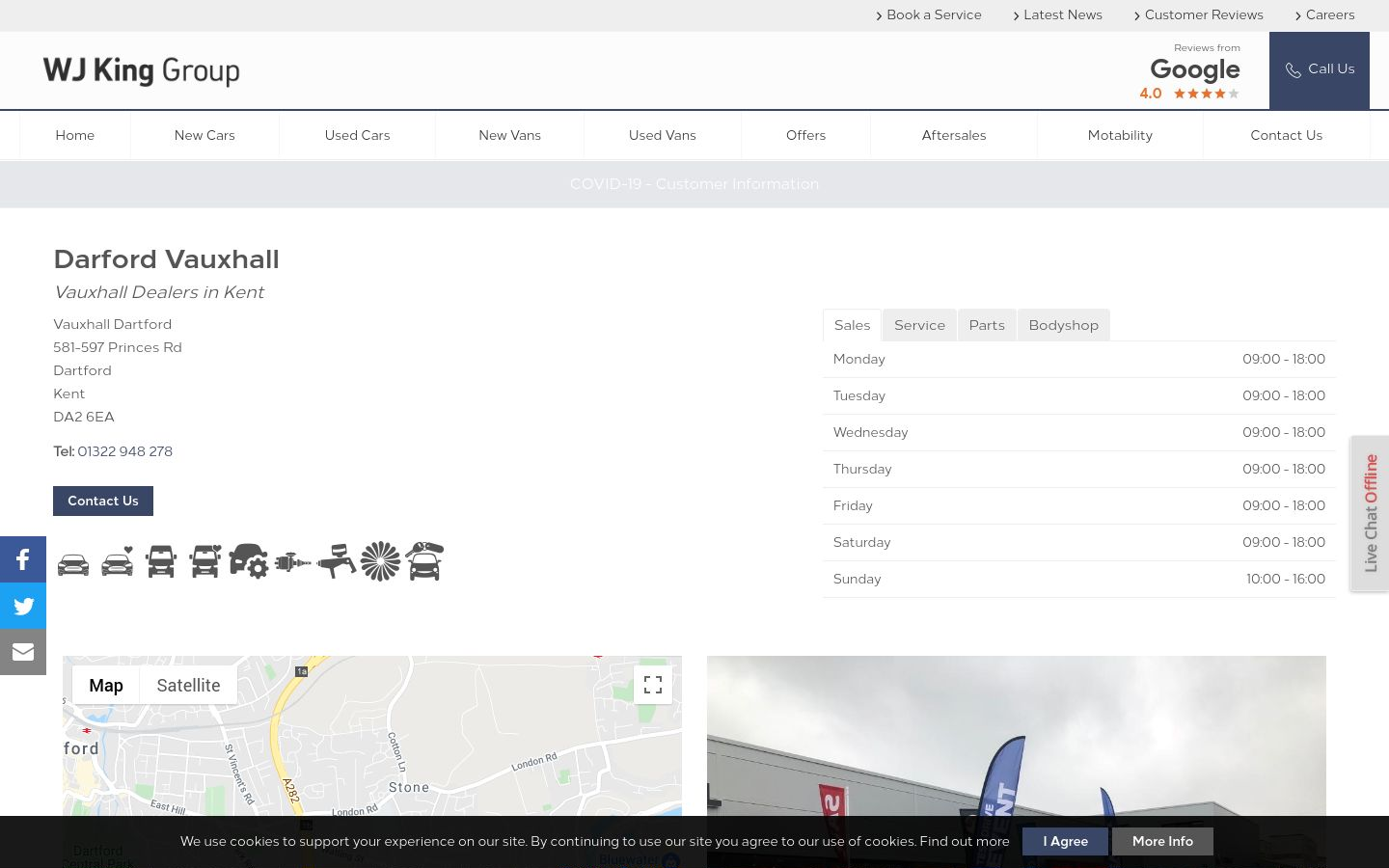The width and height of the screenshot is (1389, 868).
Task: Click the car servicing gear icon
Action: 249,561
